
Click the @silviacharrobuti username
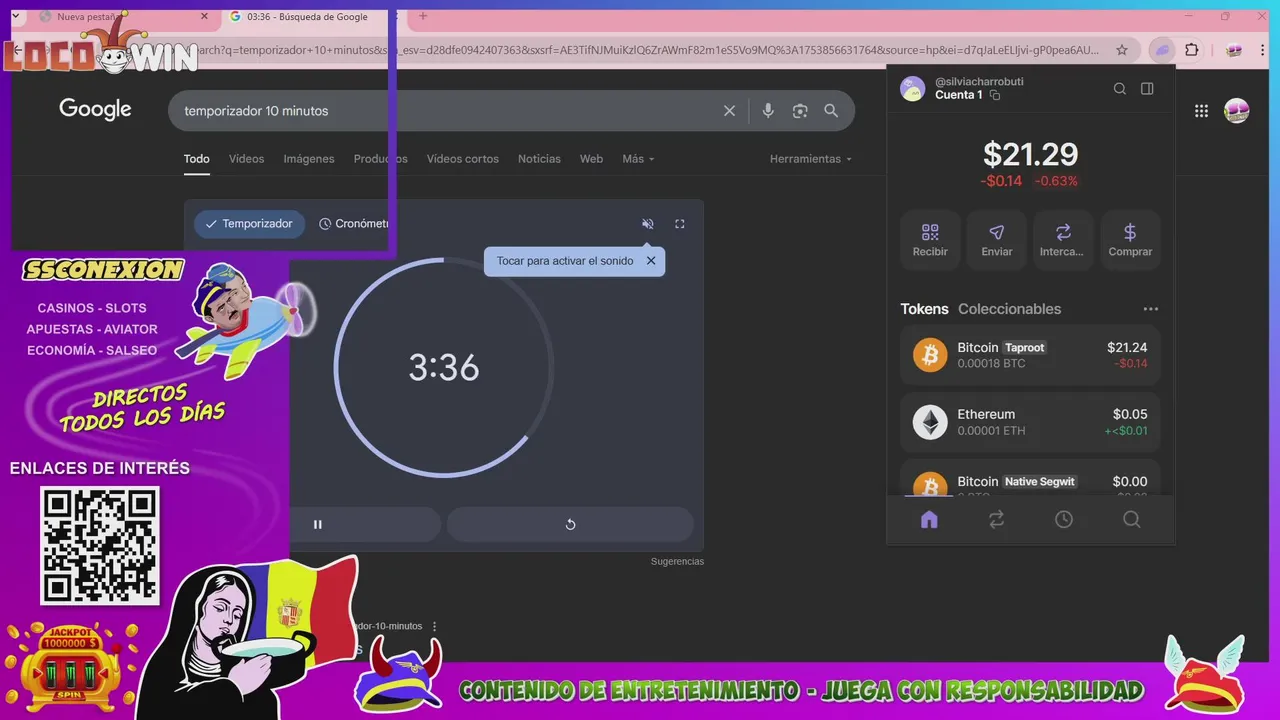pyautogui.click(x=979, y=81)
